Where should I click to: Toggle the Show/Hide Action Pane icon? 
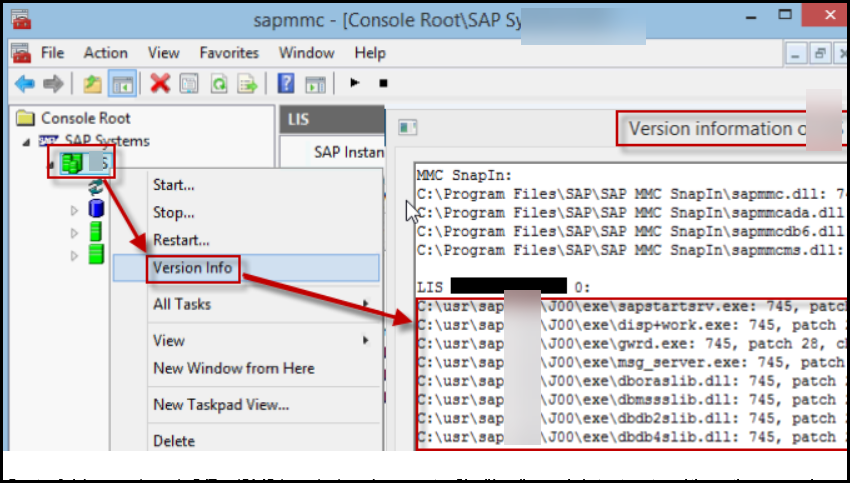pyautogui.click(x=315, y=84)
